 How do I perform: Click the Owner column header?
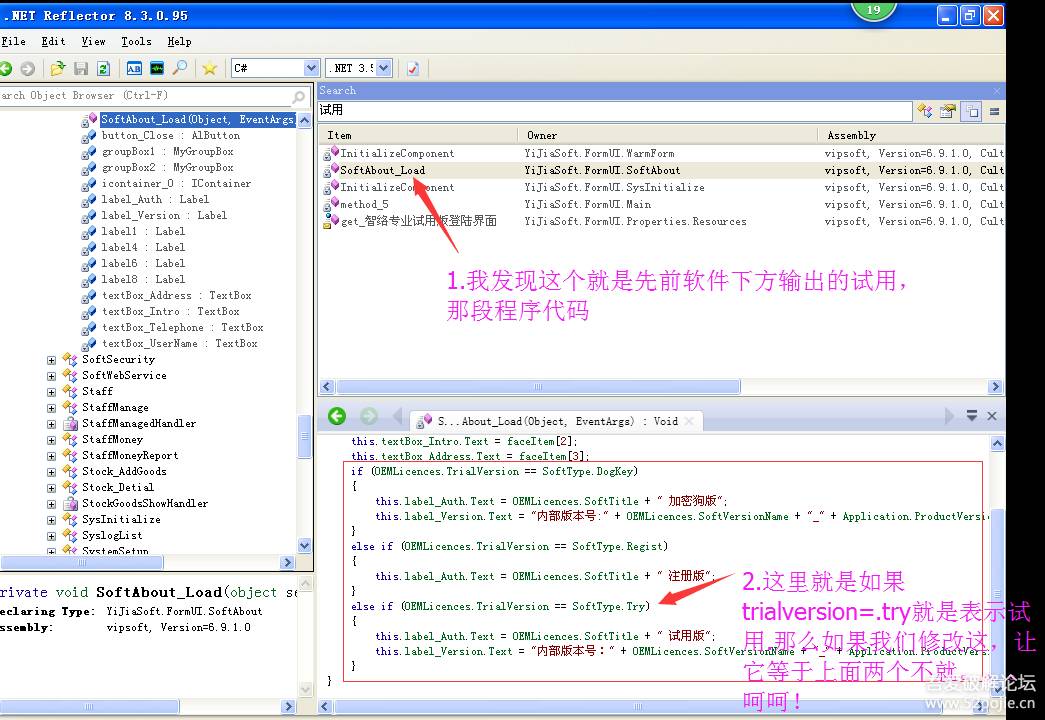tap(542, 135)
